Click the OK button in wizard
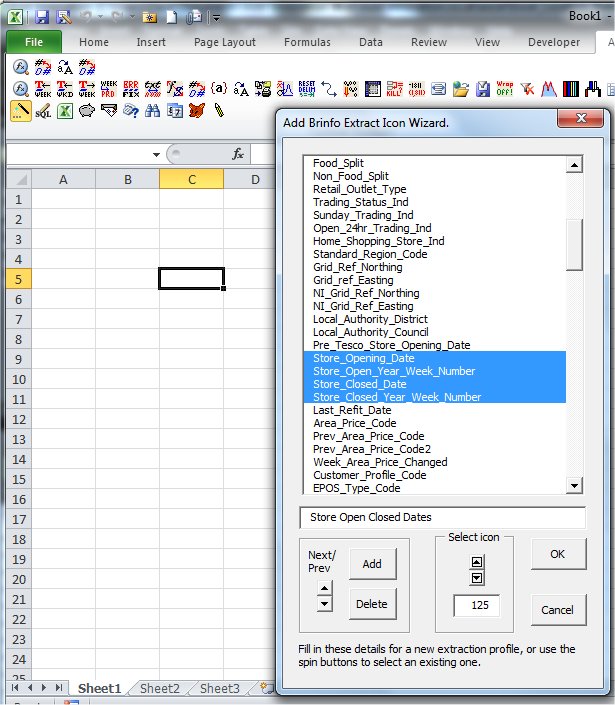 click(558, 554)
